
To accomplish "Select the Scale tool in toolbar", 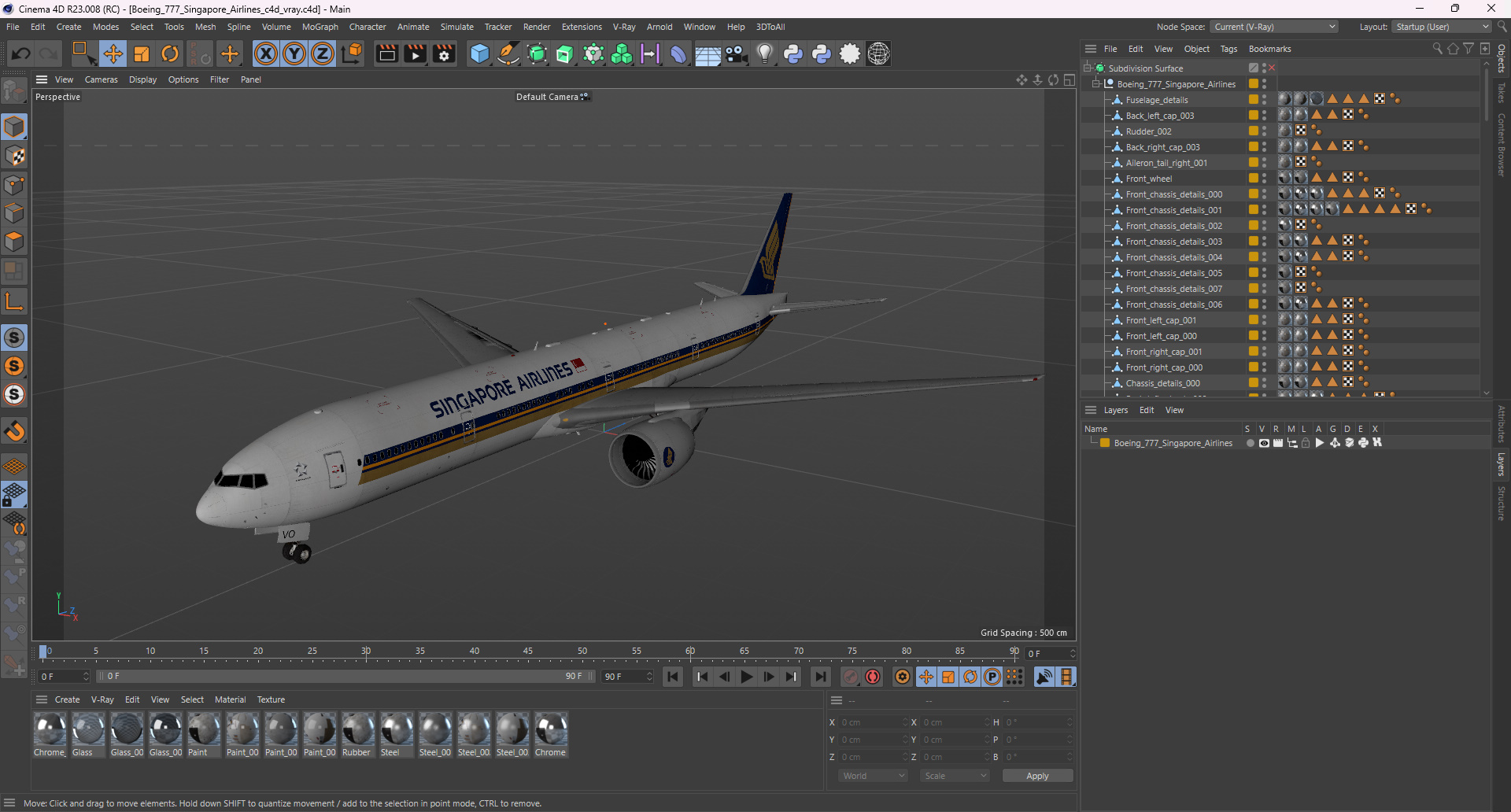I will point(142,54).
